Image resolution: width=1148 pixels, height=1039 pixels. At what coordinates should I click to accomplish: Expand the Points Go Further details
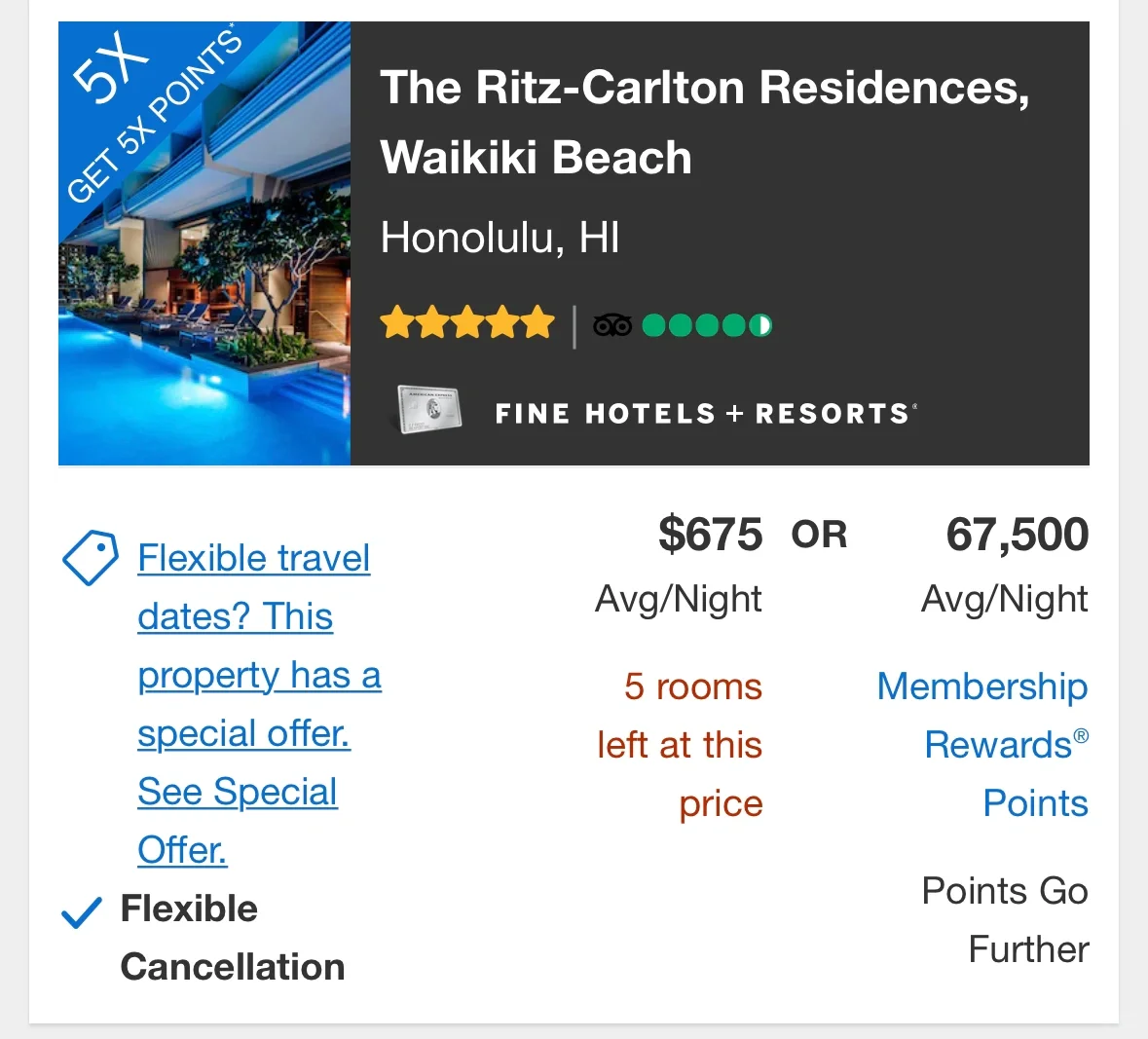[1005, 919]
